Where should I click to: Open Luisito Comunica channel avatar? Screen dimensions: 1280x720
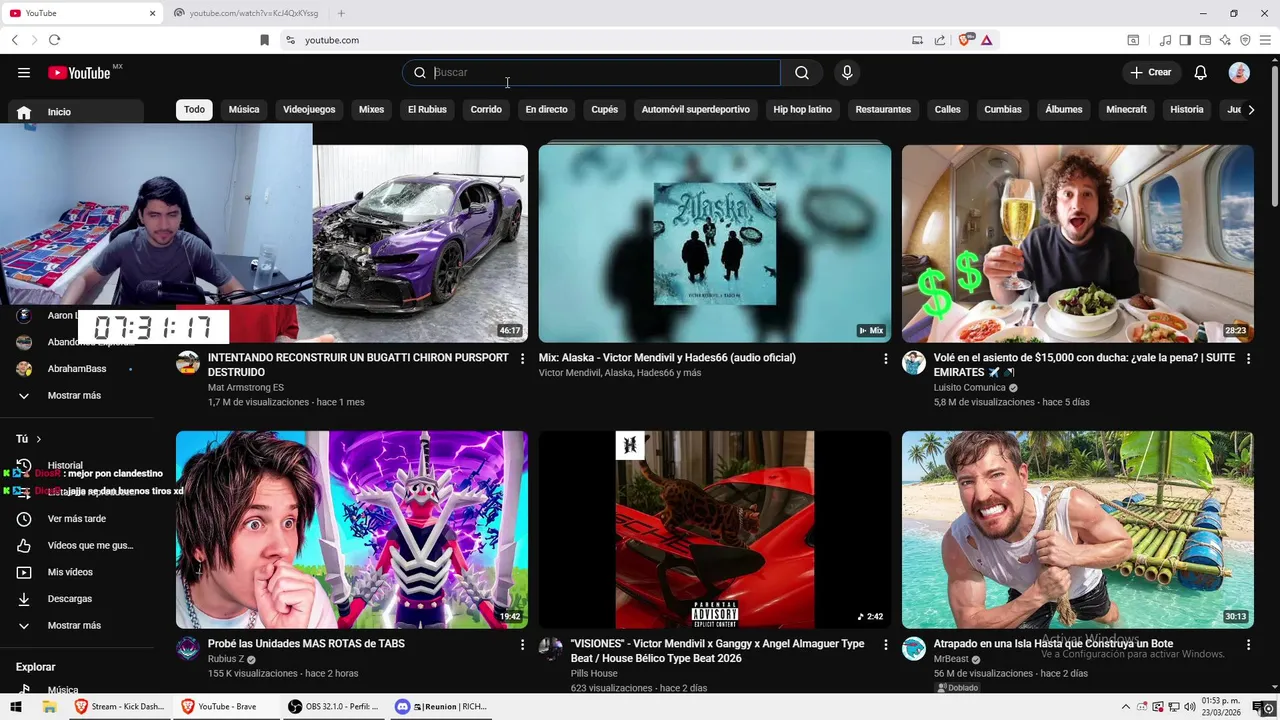tap(914, 362)
